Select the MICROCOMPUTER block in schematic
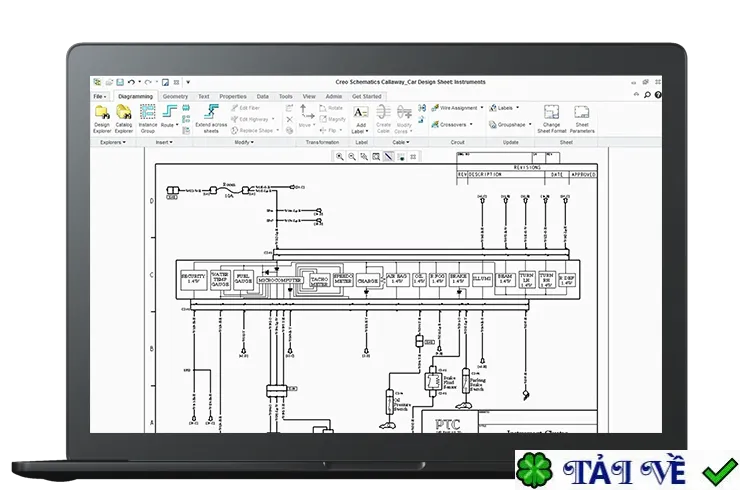 pyautogui.click(x=280, y=280)
